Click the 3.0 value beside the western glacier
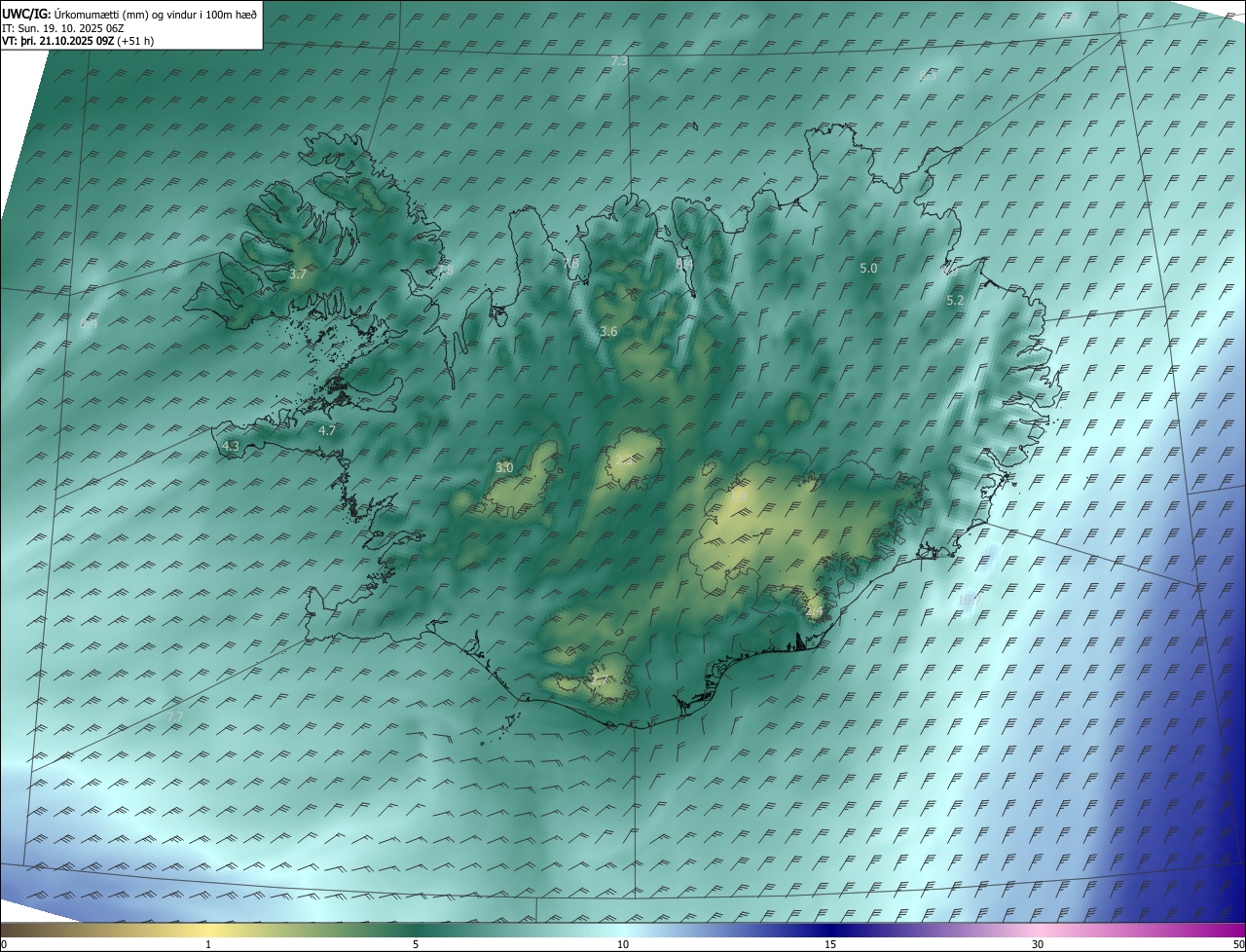Image resolution: width=1246 pixels, height=952 pixels. (504, 468)
